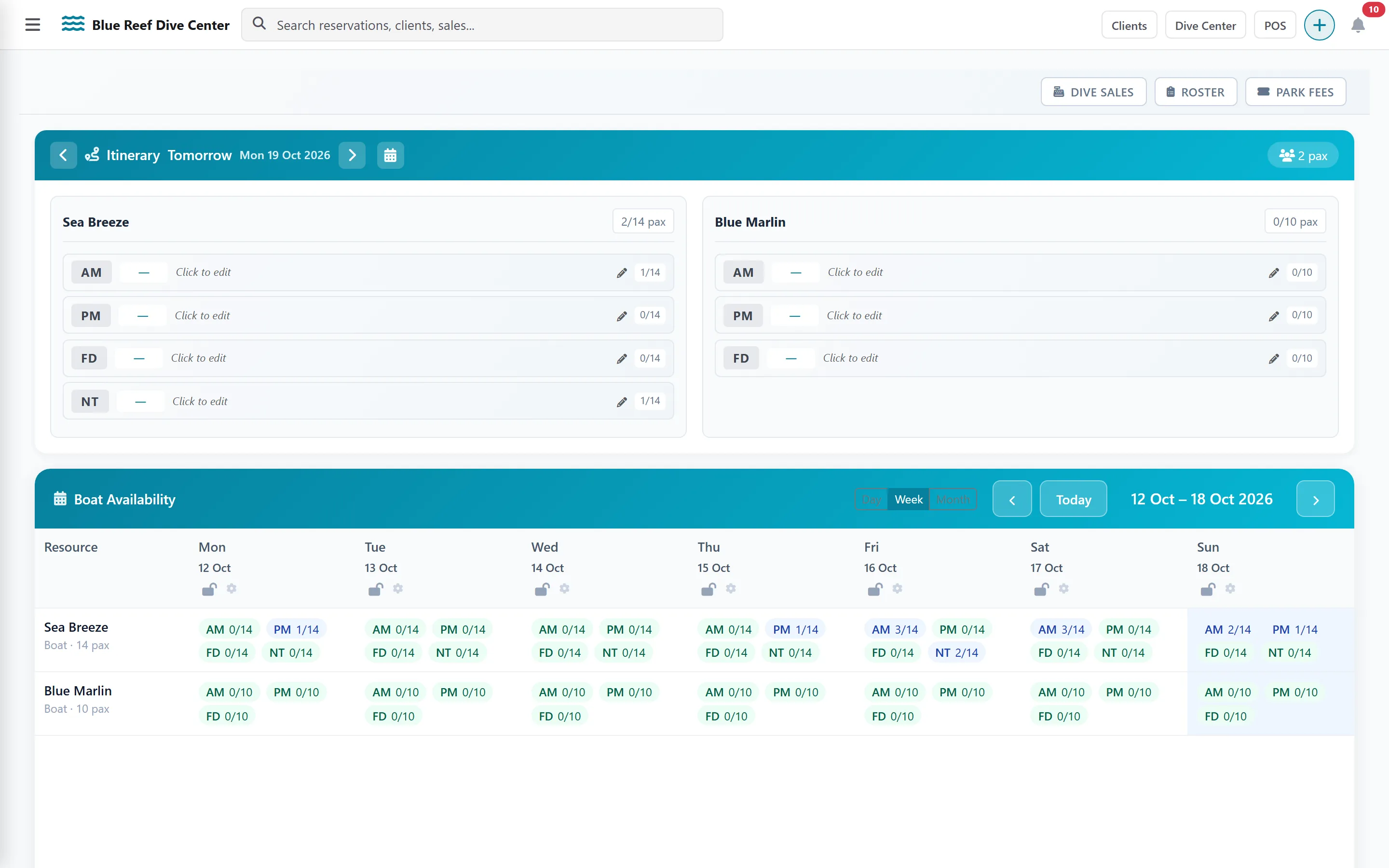Focus the search reservations field

(x=482, y=25)
